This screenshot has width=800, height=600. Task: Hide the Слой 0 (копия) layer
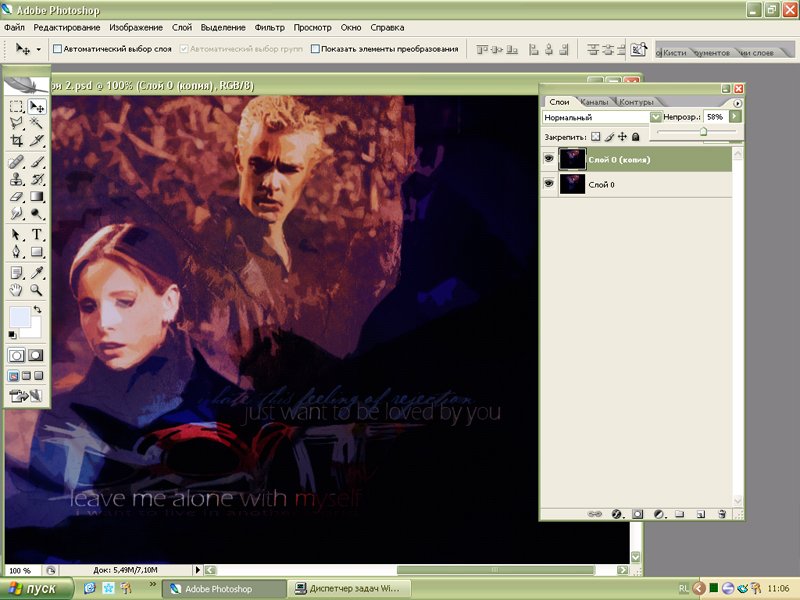(549, 158)
